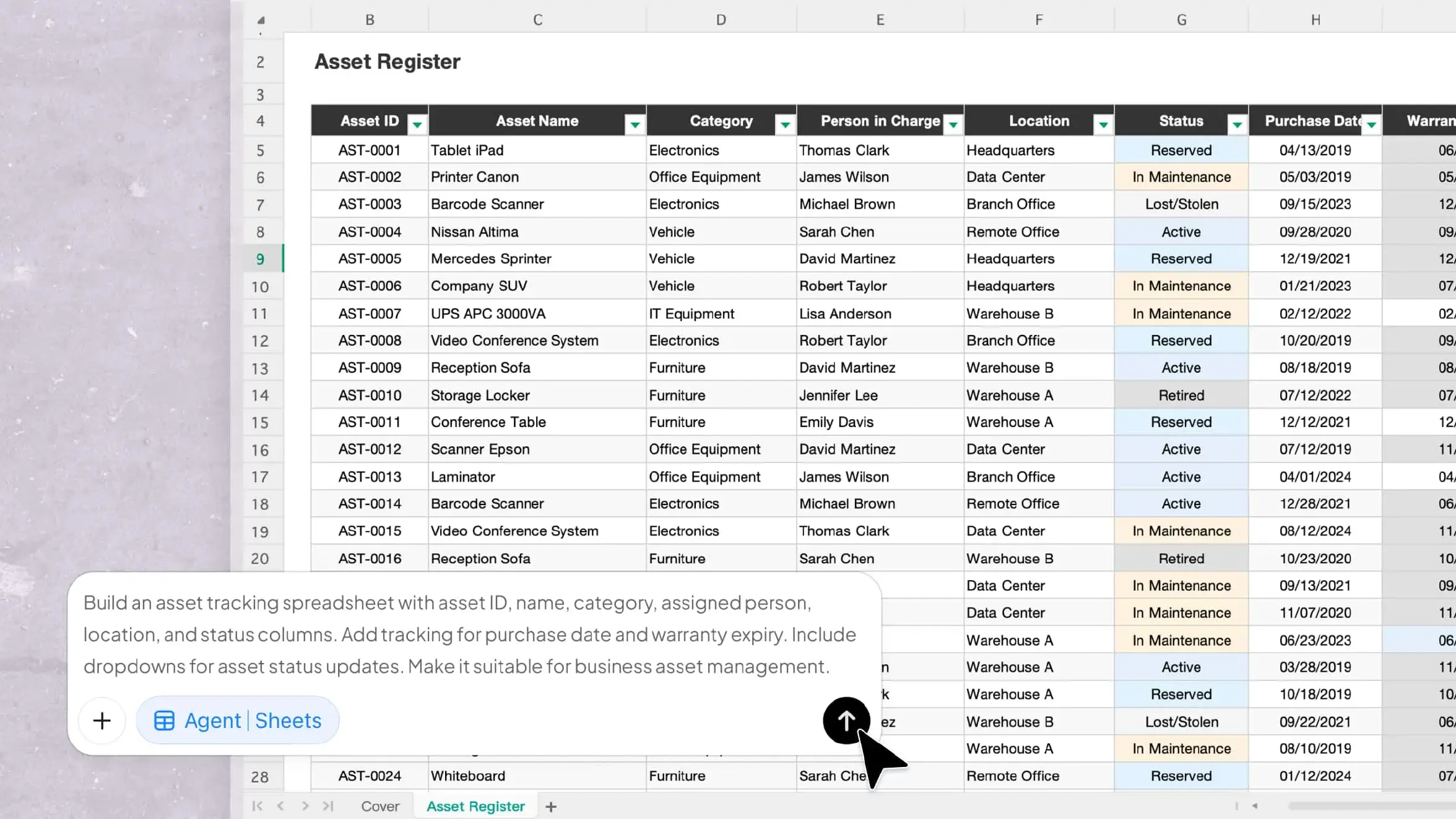Click the Nissan Altima cell
The height and width of the screenshot is (819, 1456).
pos(537,232)
